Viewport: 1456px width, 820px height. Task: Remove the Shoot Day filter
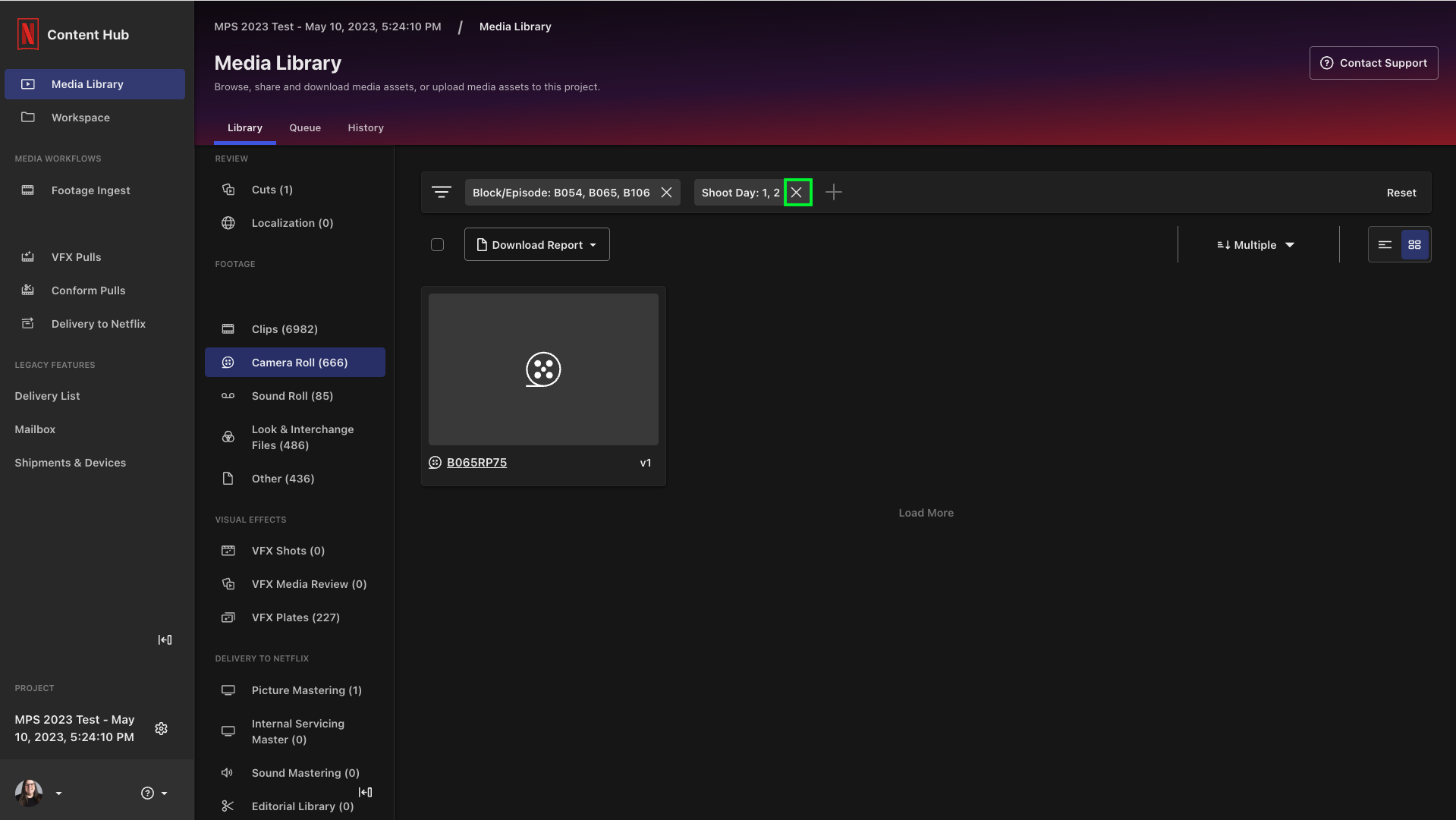click(x=797, y=193)
